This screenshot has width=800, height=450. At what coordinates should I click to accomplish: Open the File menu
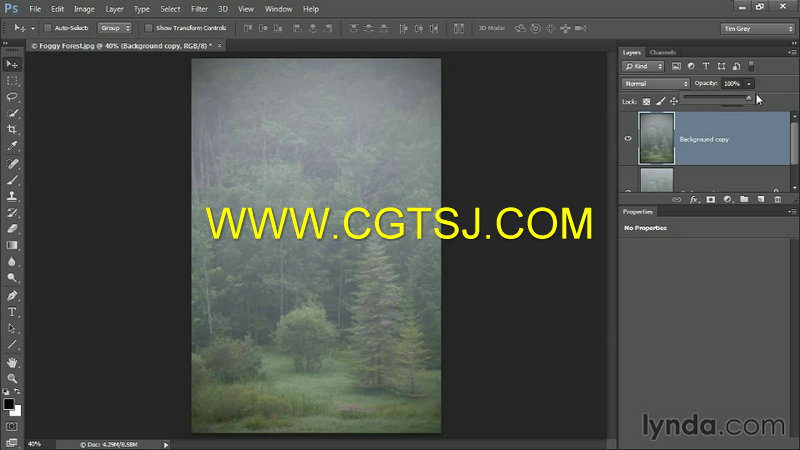point(35,9)
